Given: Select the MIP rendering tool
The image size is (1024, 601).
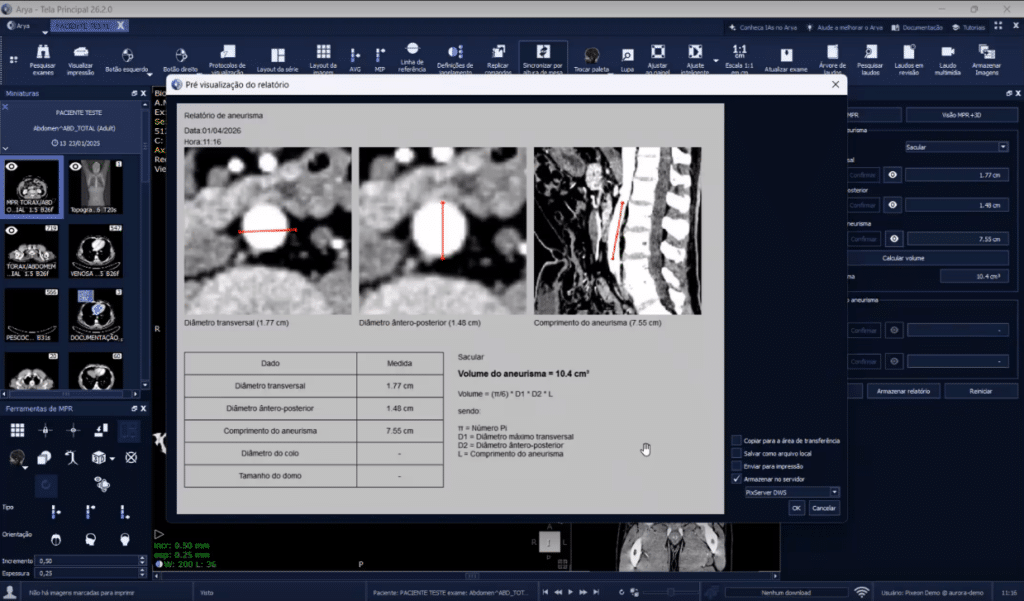Looking at the screenshot, I should click(x=380, y=59).
